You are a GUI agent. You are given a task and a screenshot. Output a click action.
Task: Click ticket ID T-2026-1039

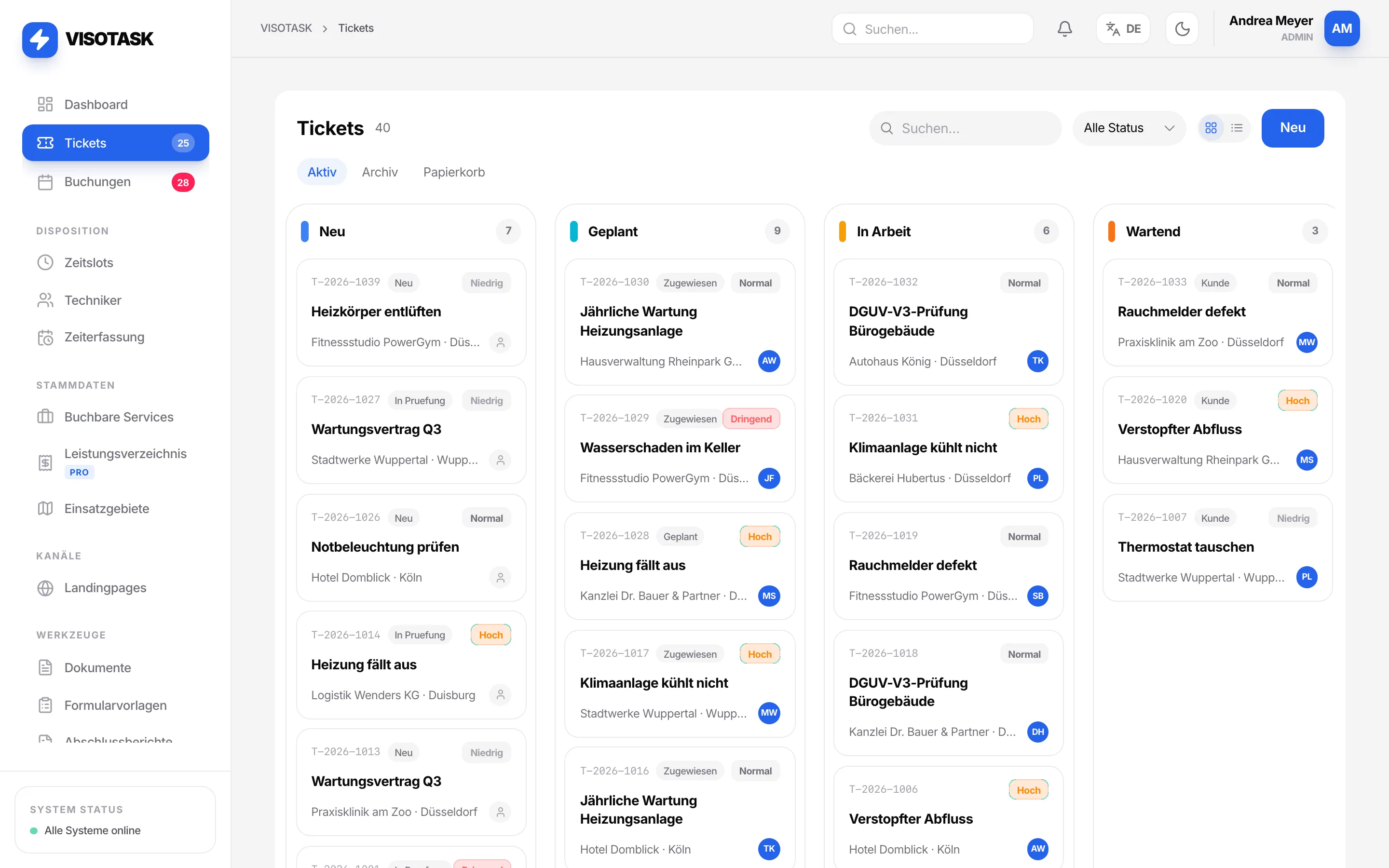(x=345, y=283)
